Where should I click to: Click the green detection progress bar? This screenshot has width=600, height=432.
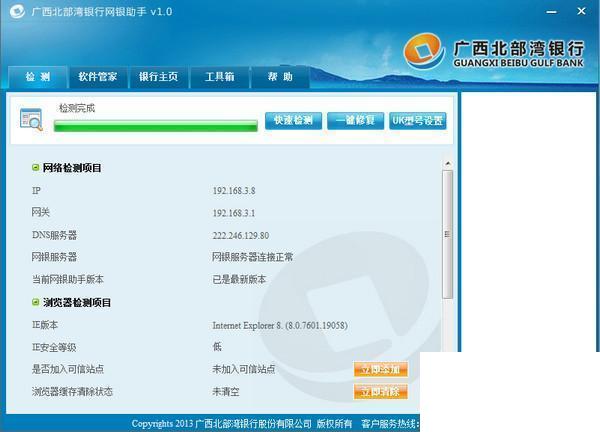pos(156,126)
